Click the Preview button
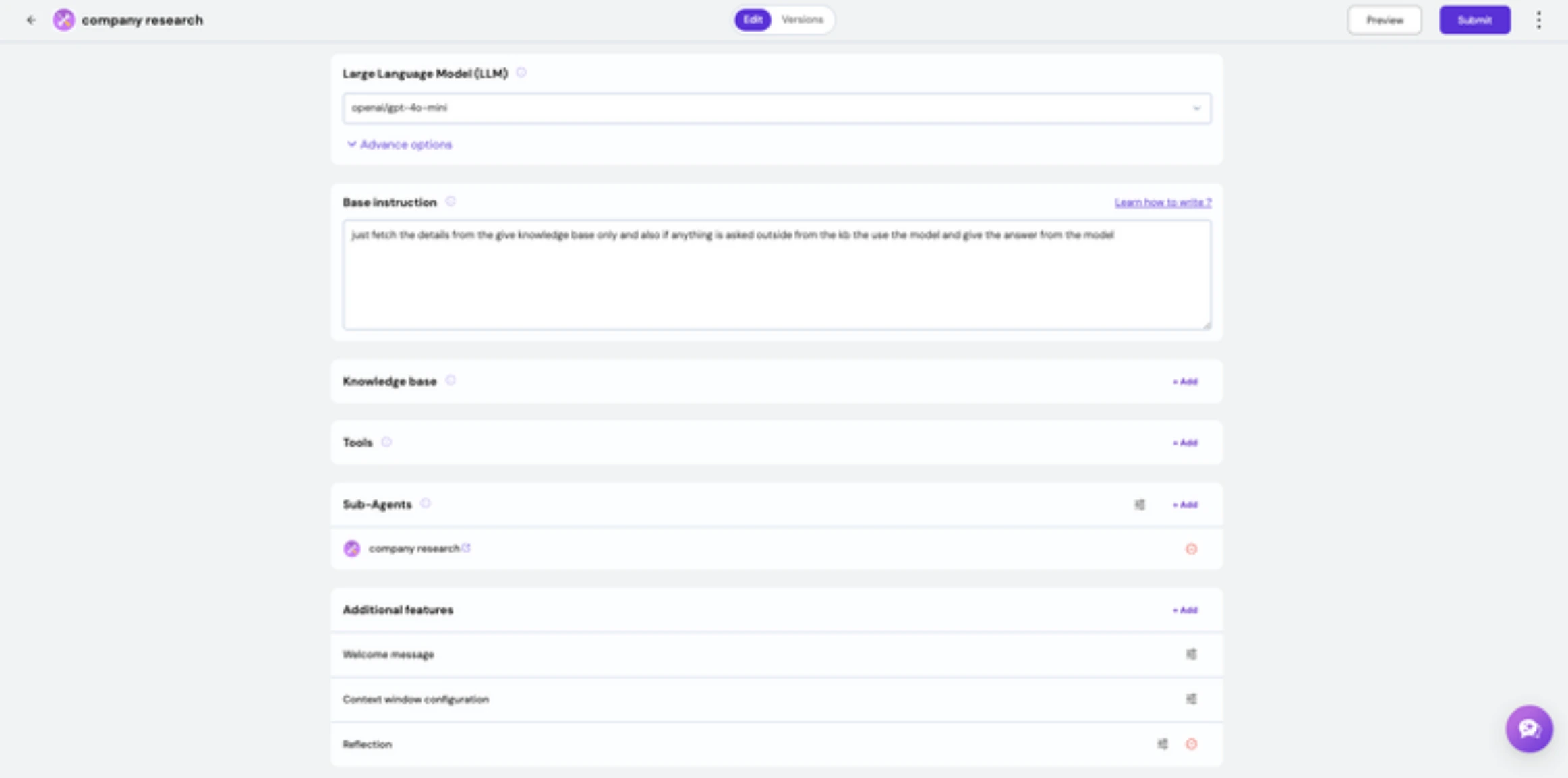The height and width of the screenshot is (778, 1568). 1384,20
